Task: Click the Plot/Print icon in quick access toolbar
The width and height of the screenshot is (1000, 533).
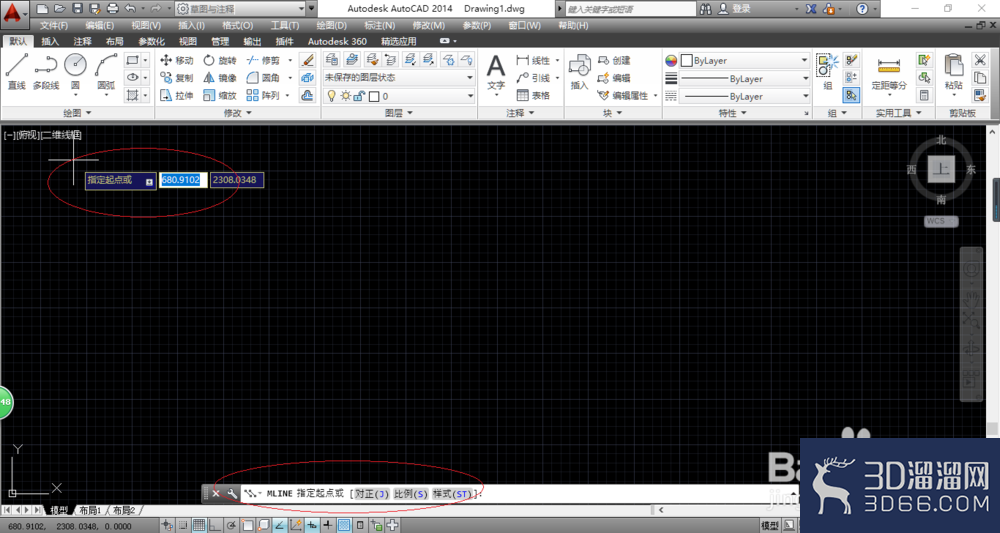Action: 113,9
